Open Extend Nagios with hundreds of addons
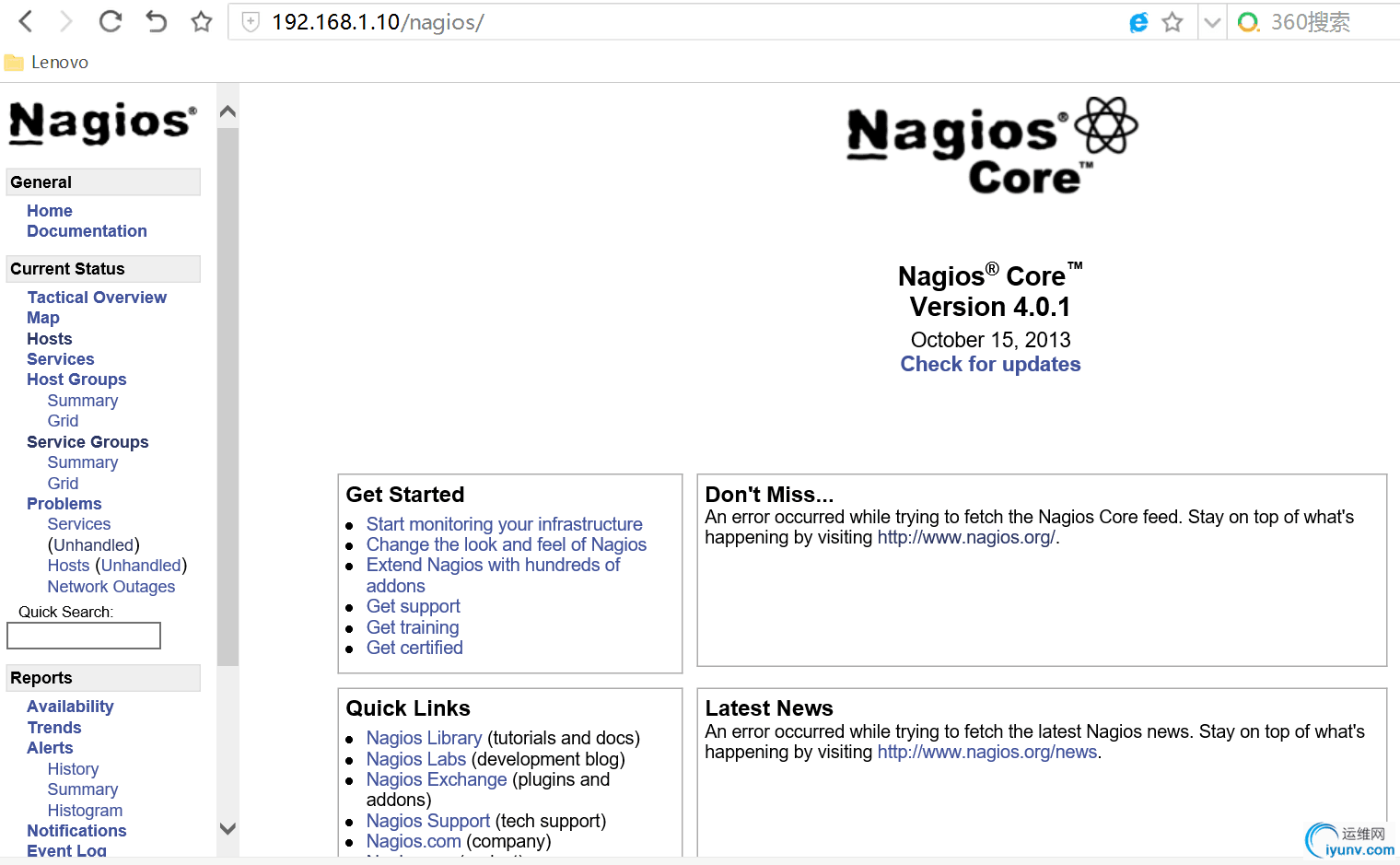Viewport: 1400px width, 865px height. point(494,575)
